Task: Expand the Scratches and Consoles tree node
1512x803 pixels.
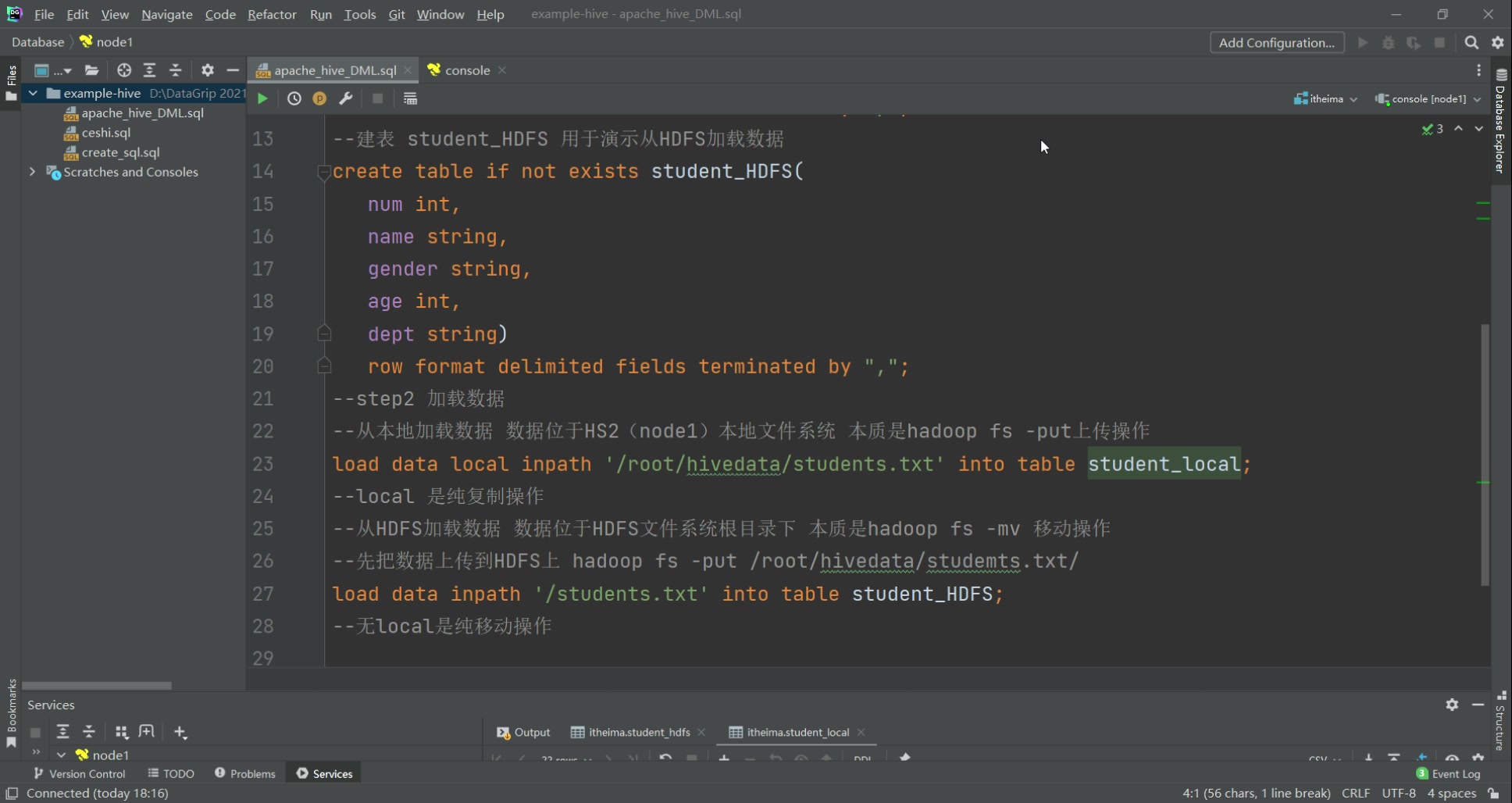Action: coord(32,172)
